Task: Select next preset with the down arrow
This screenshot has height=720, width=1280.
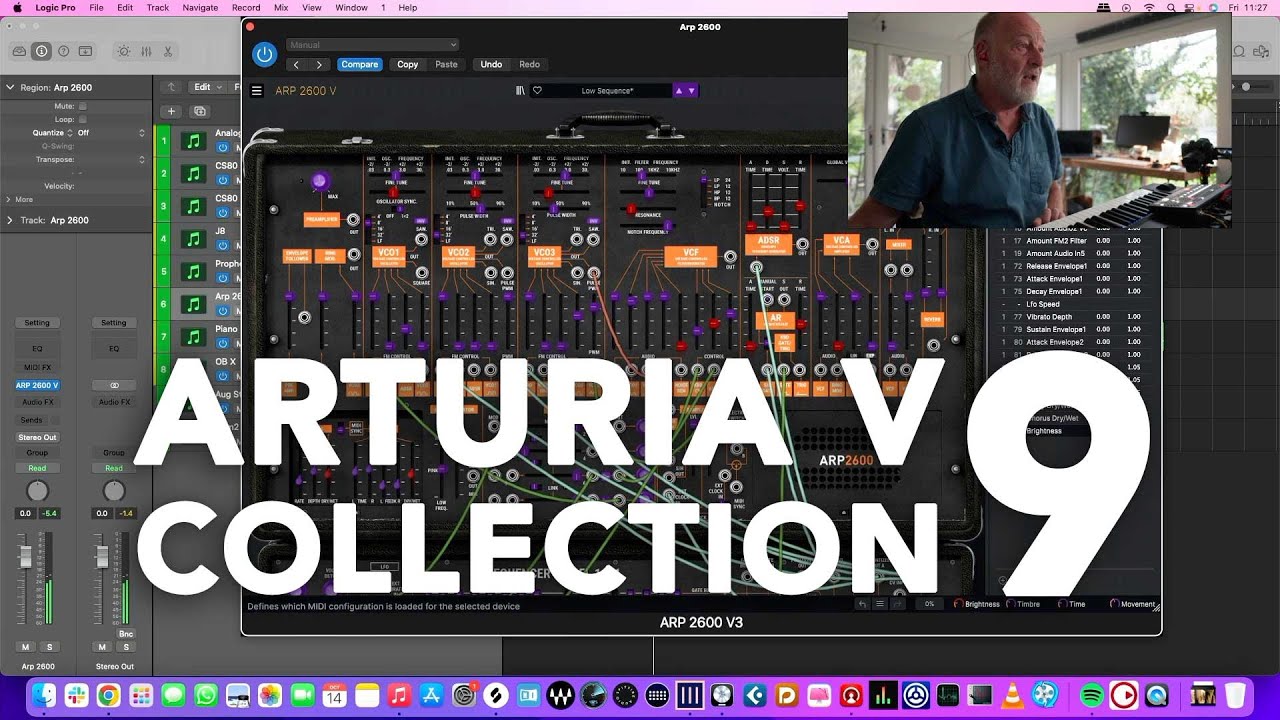Action: pos(691,91)
